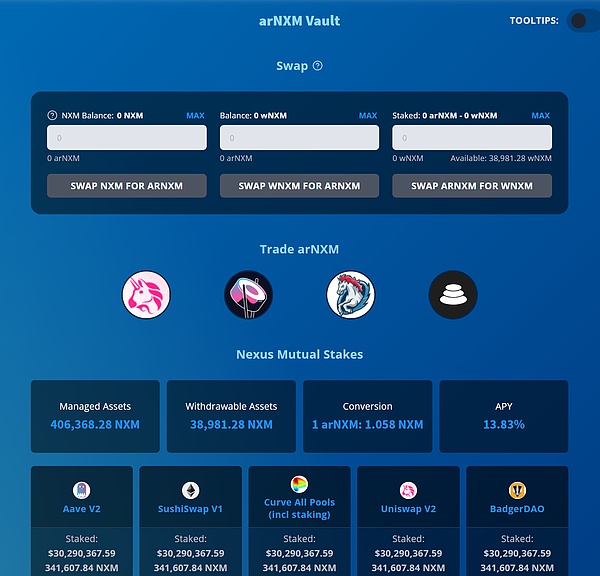The width and height of the screenshot is (600, 576).
Task: Click the Uniswap V2 stake card icon
Action: point(408,490)
